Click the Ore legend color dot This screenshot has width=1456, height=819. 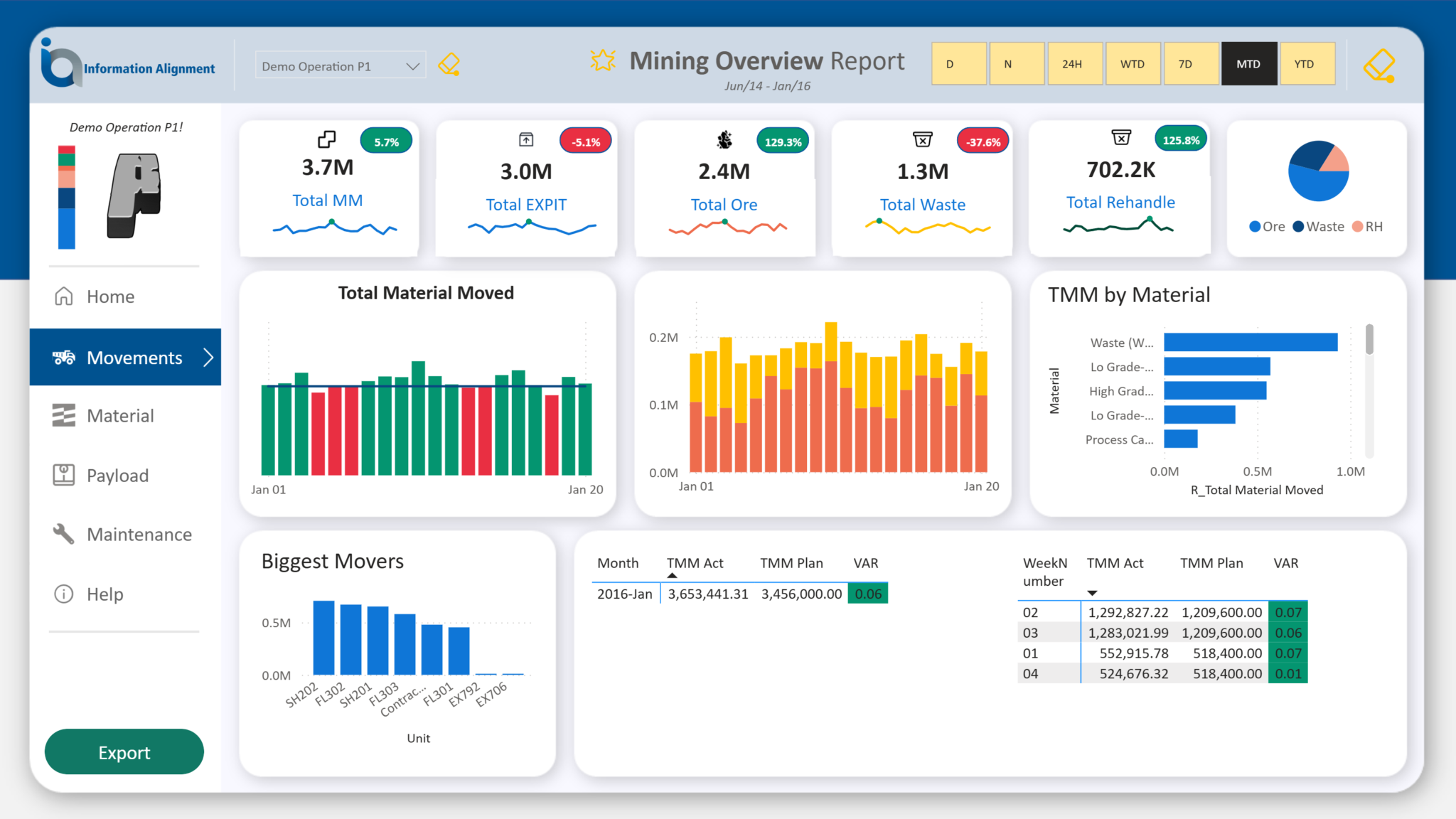(x=1256, y=226)
